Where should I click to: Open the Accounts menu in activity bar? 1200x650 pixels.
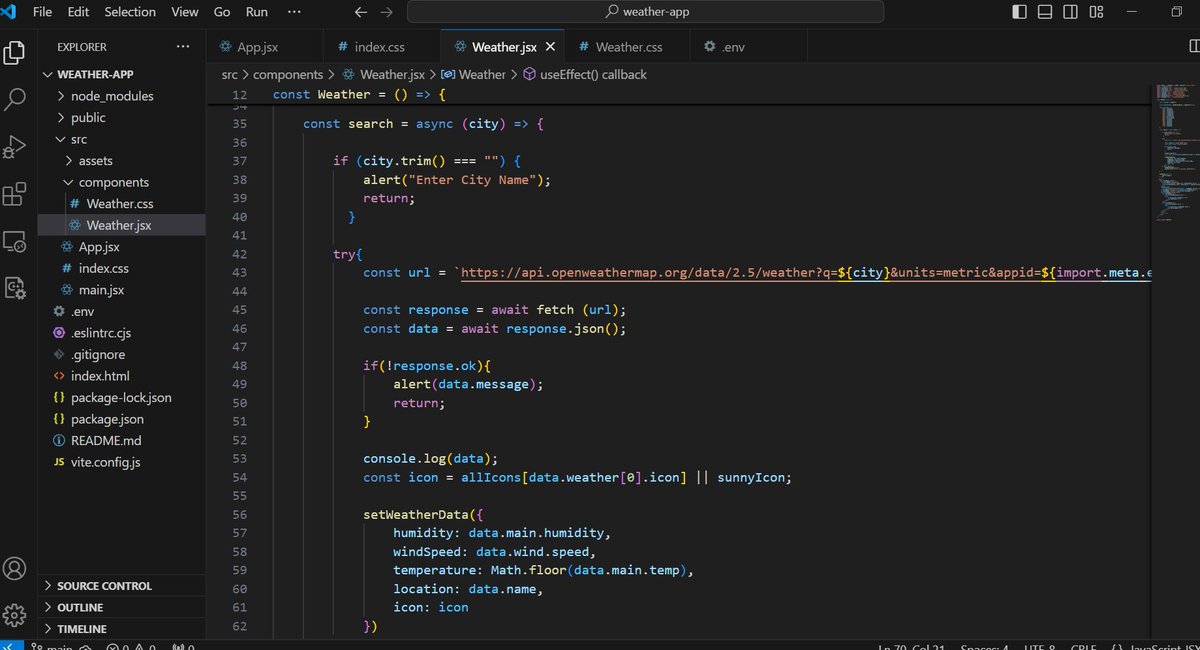[x=15, y=569]
